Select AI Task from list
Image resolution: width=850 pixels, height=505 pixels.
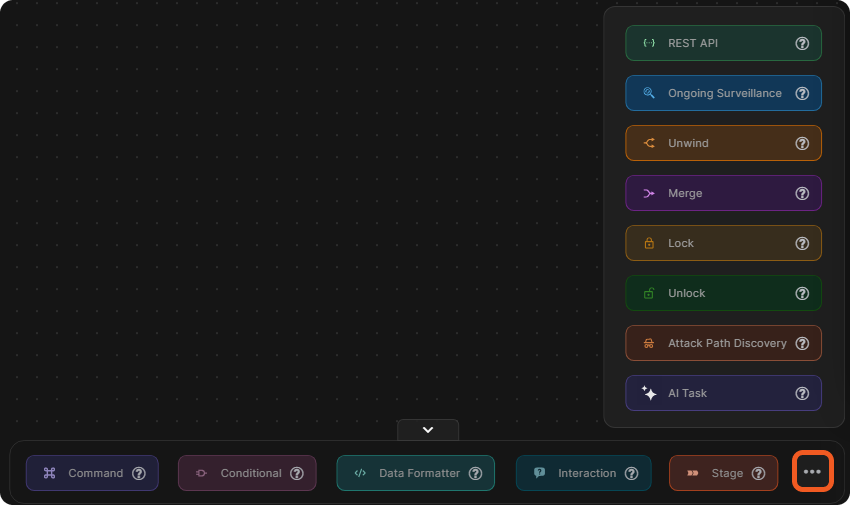(723, 393)
